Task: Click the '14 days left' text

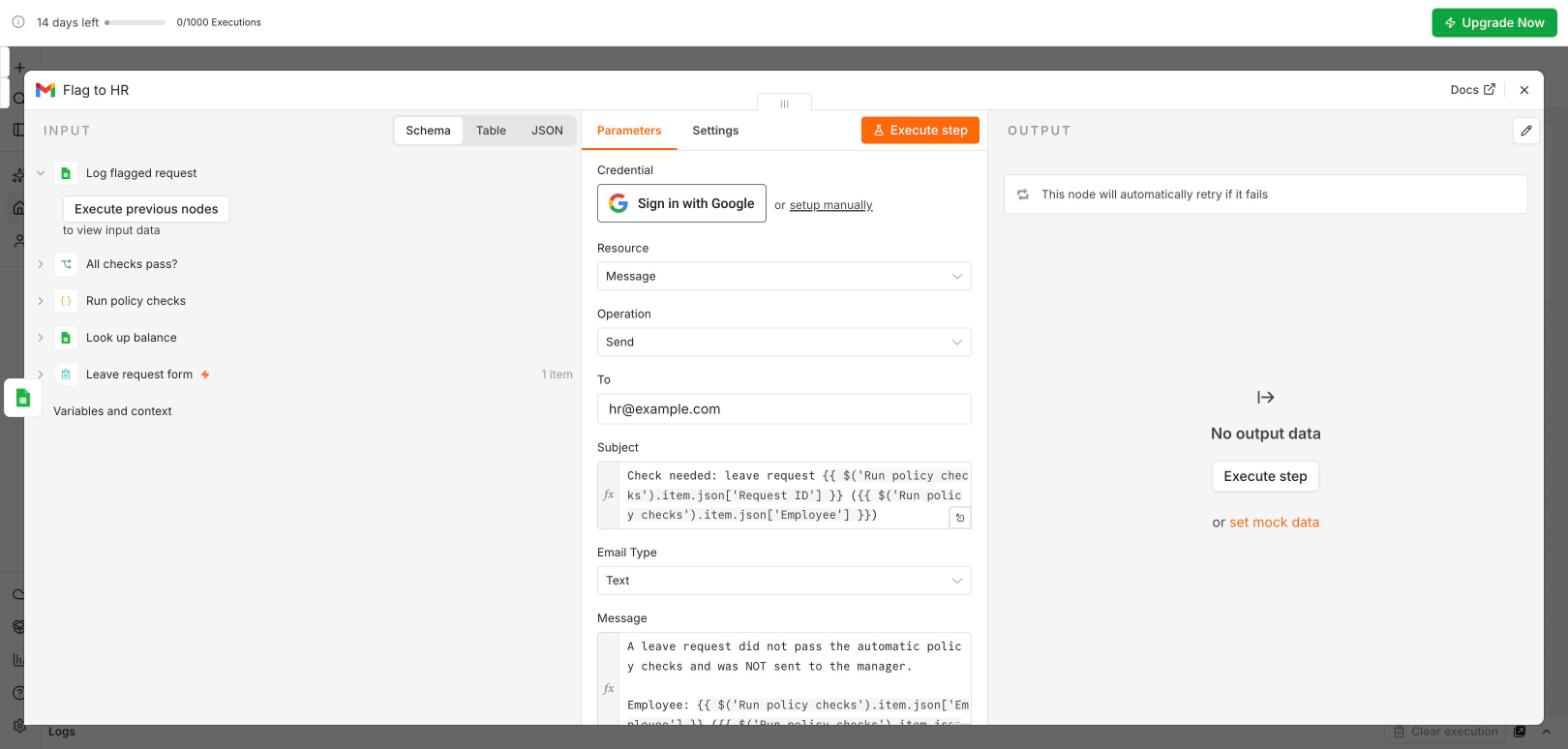Action: point(68,22)
